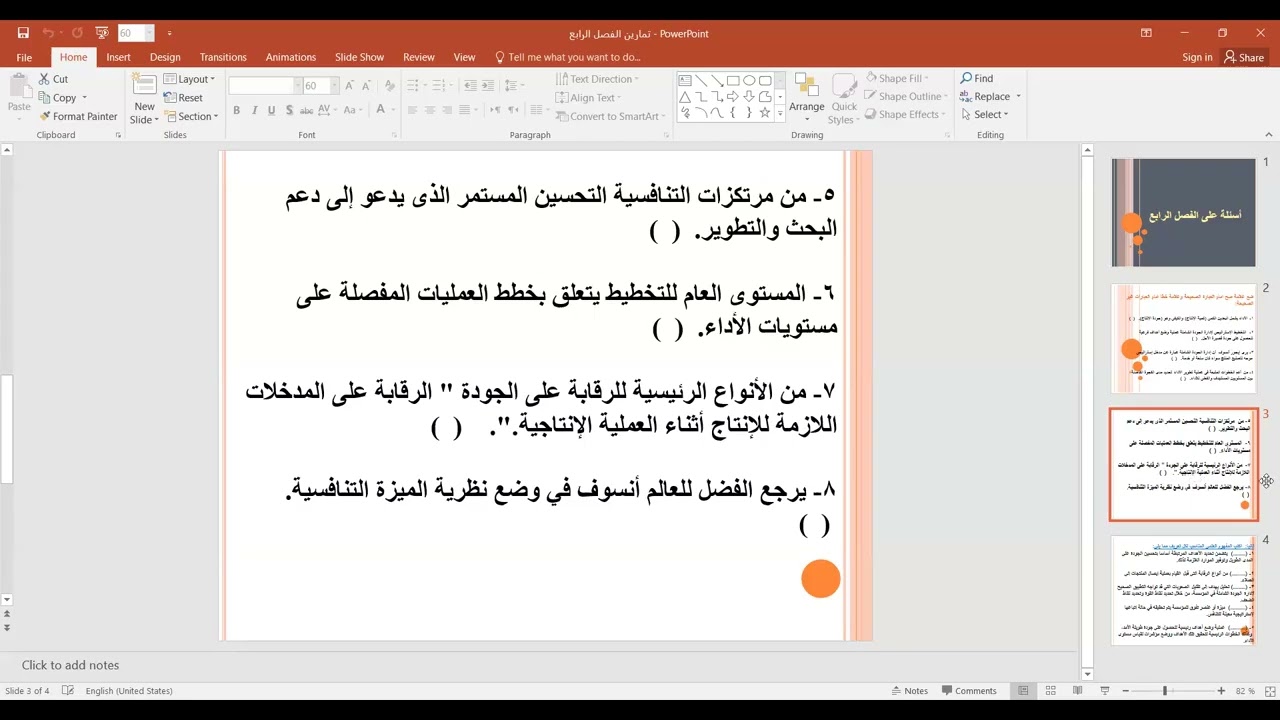1280x720 pixels.
Task: Toggle the Comments pane button
Action: (x=969, y=691)
